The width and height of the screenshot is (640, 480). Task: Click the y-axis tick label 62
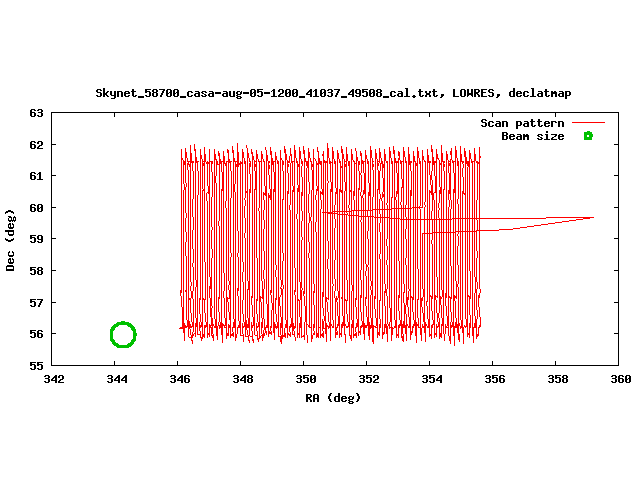pyautogui.click(x=36, y=145)
